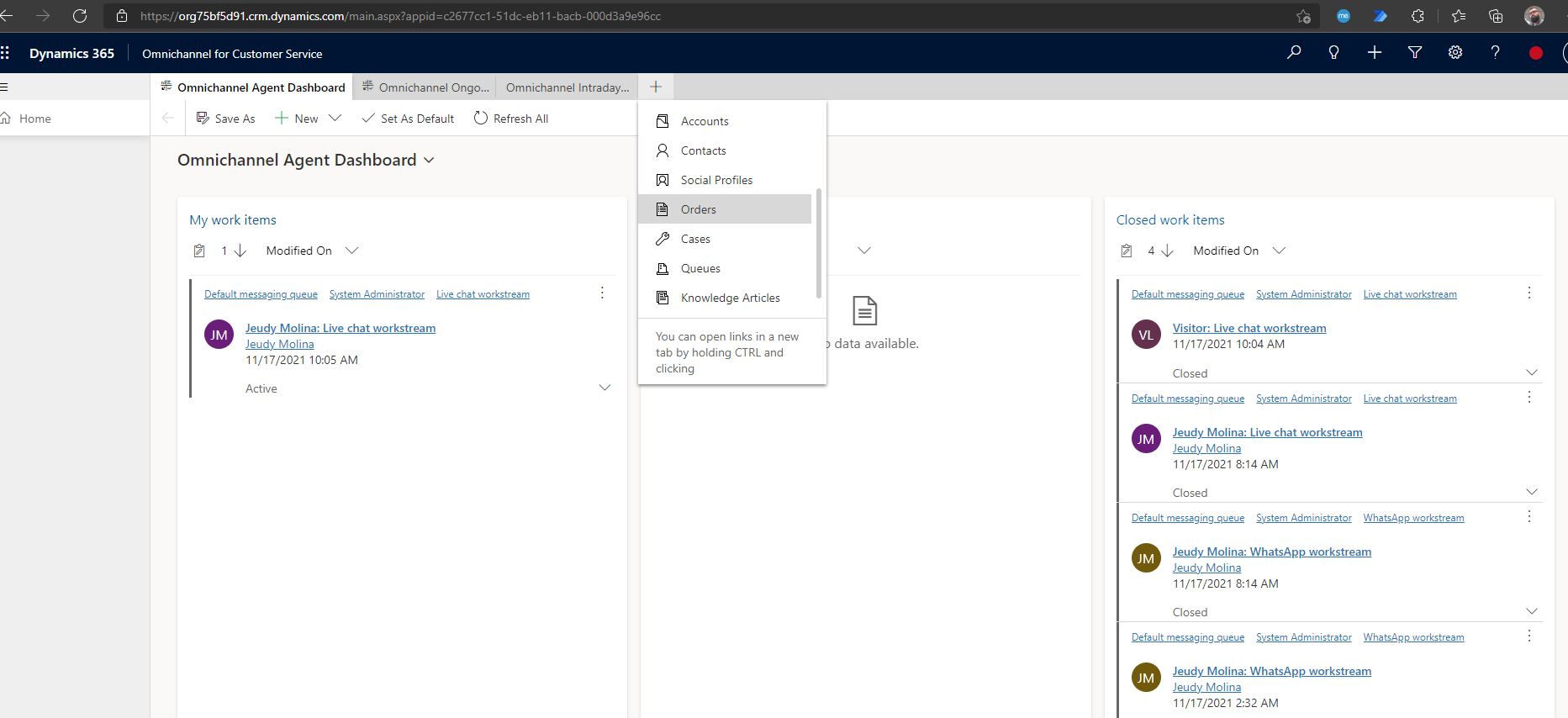The width and height of the screenshot is (1568, 718).
Task: Click the browser address bar URL
Action: point(400,16)
